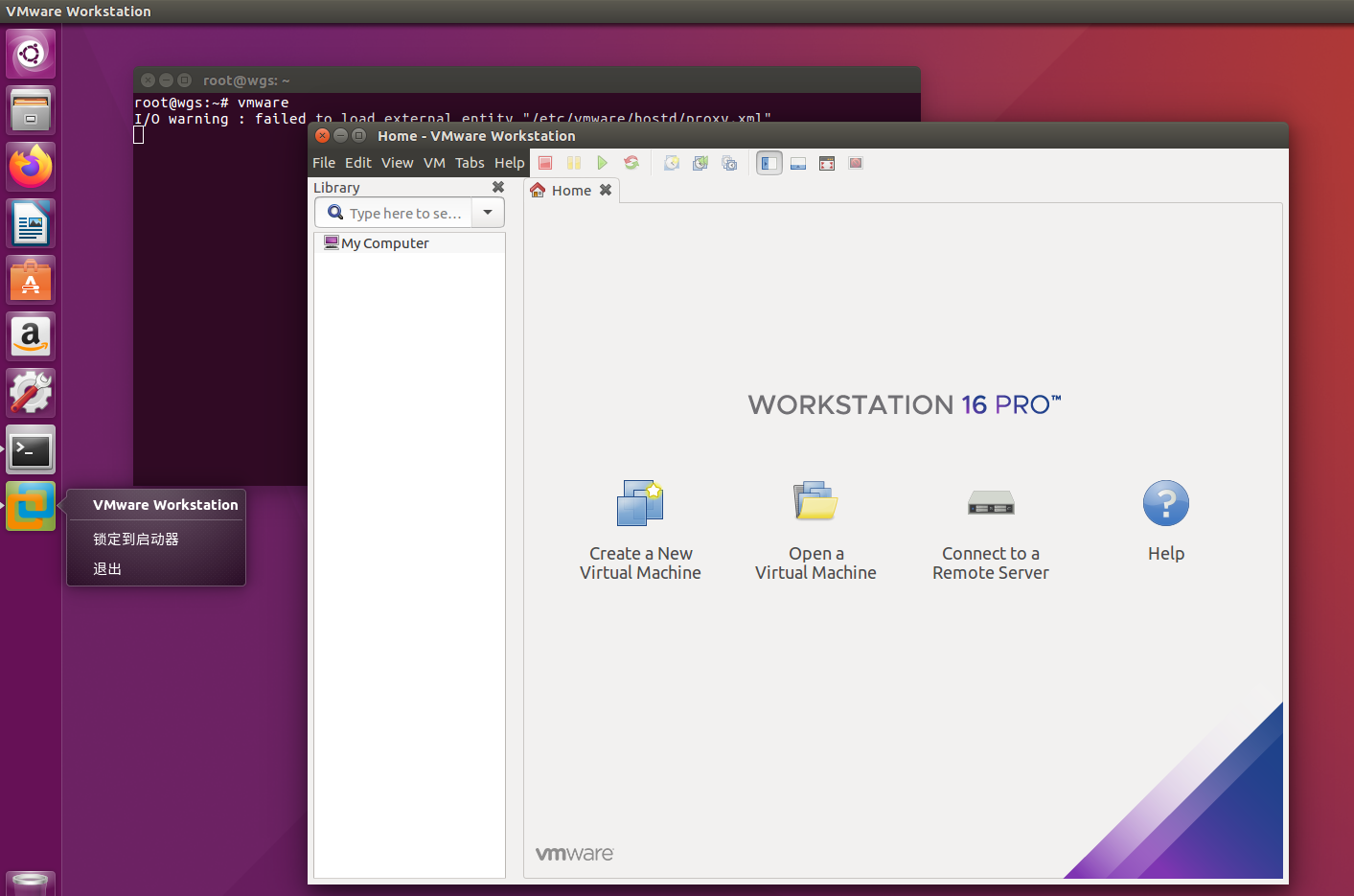Click the Connect to a Remote Server label
This screenshot has width=1354, height=896.
[x=991, y=563]
